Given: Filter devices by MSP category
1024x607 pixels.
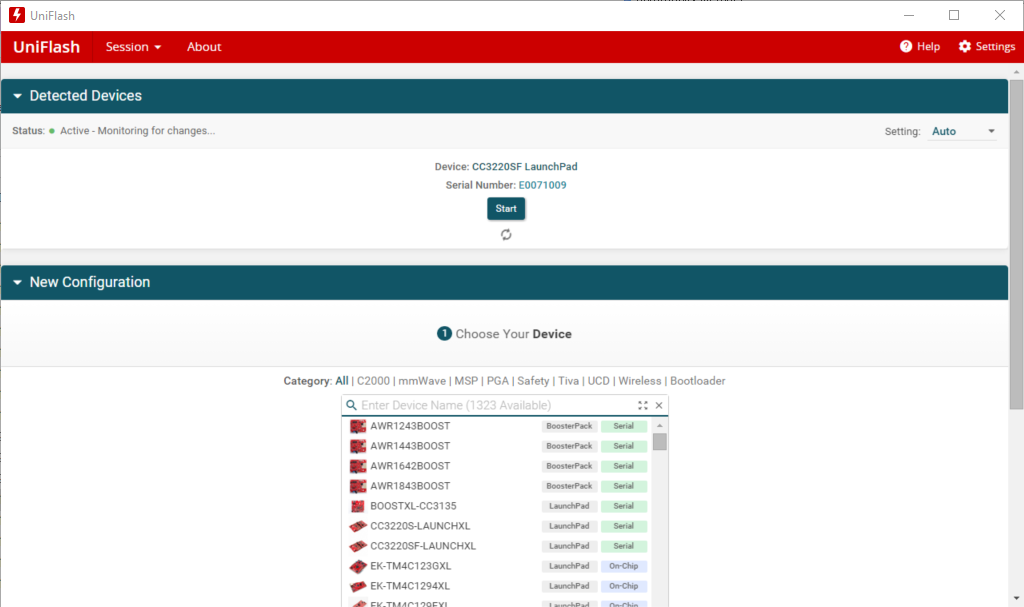Looking at the screenshot, I should 466,381.
